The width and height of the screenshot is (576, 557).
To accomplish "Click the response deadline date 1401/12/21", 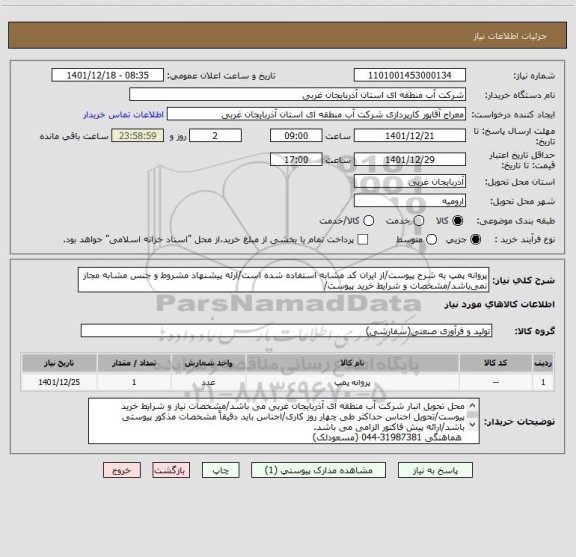I will coord(410,136).
